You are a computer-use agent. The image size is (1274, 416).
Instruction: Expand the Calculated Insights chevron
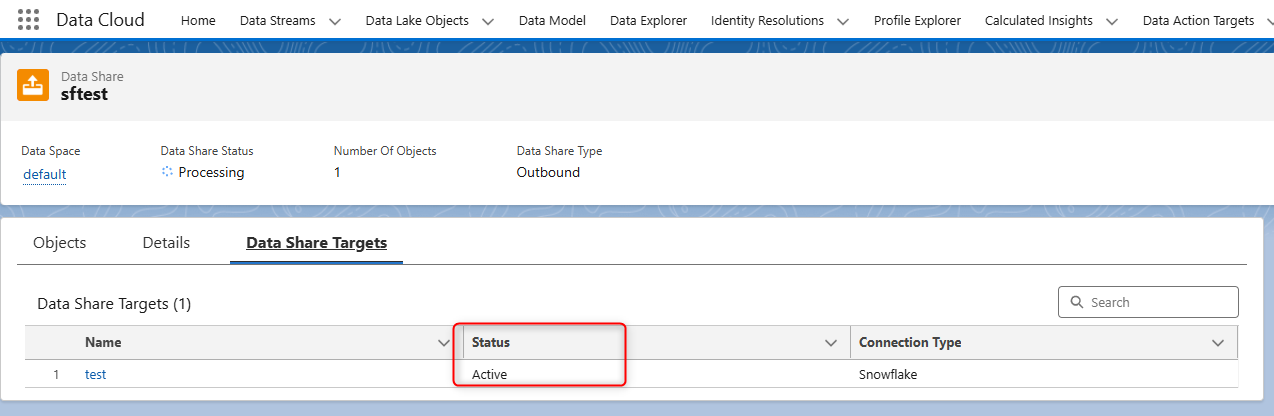(1110, 21)
